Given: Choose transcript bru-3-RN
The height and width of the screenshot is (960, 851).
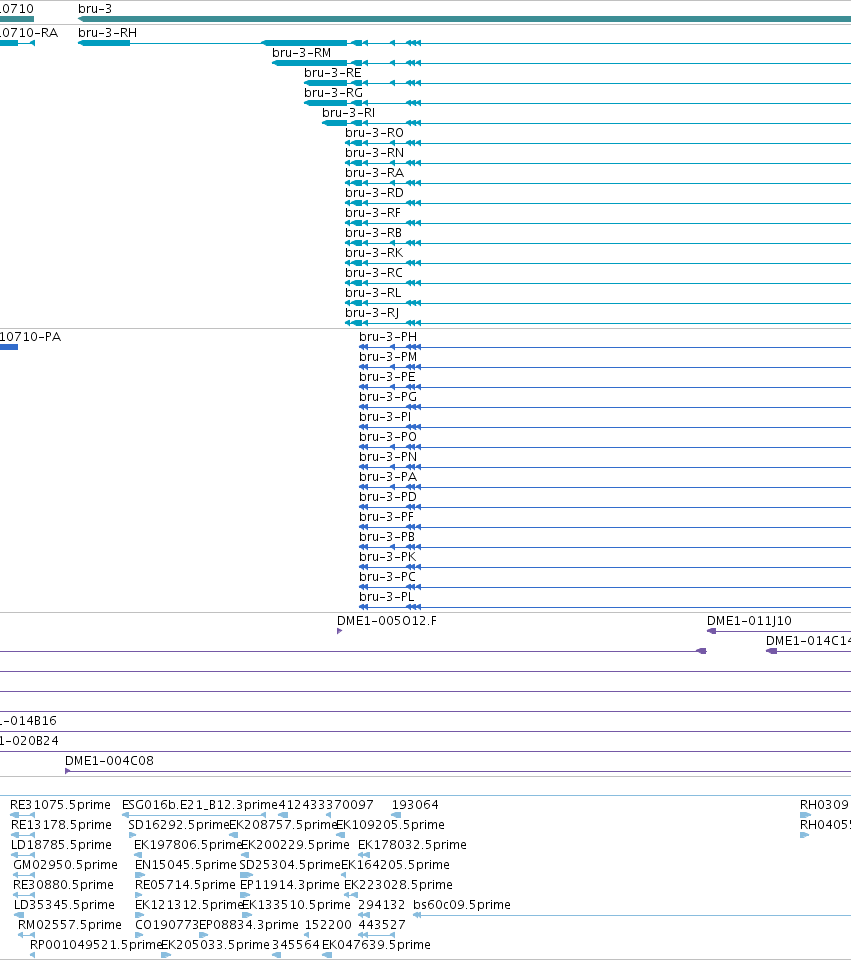Looking at the screenshot, I should pos(375,152).
